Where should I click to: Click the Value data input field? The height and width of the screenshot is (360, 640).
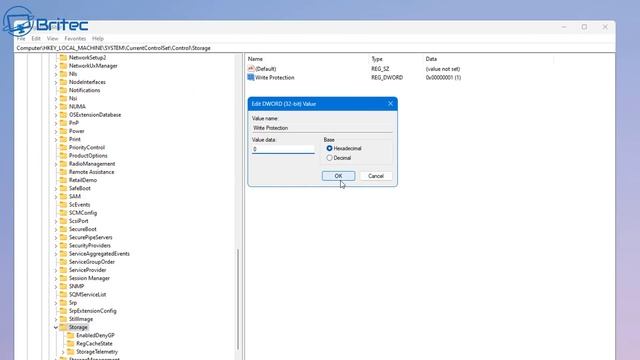click(x=283, y=149)
